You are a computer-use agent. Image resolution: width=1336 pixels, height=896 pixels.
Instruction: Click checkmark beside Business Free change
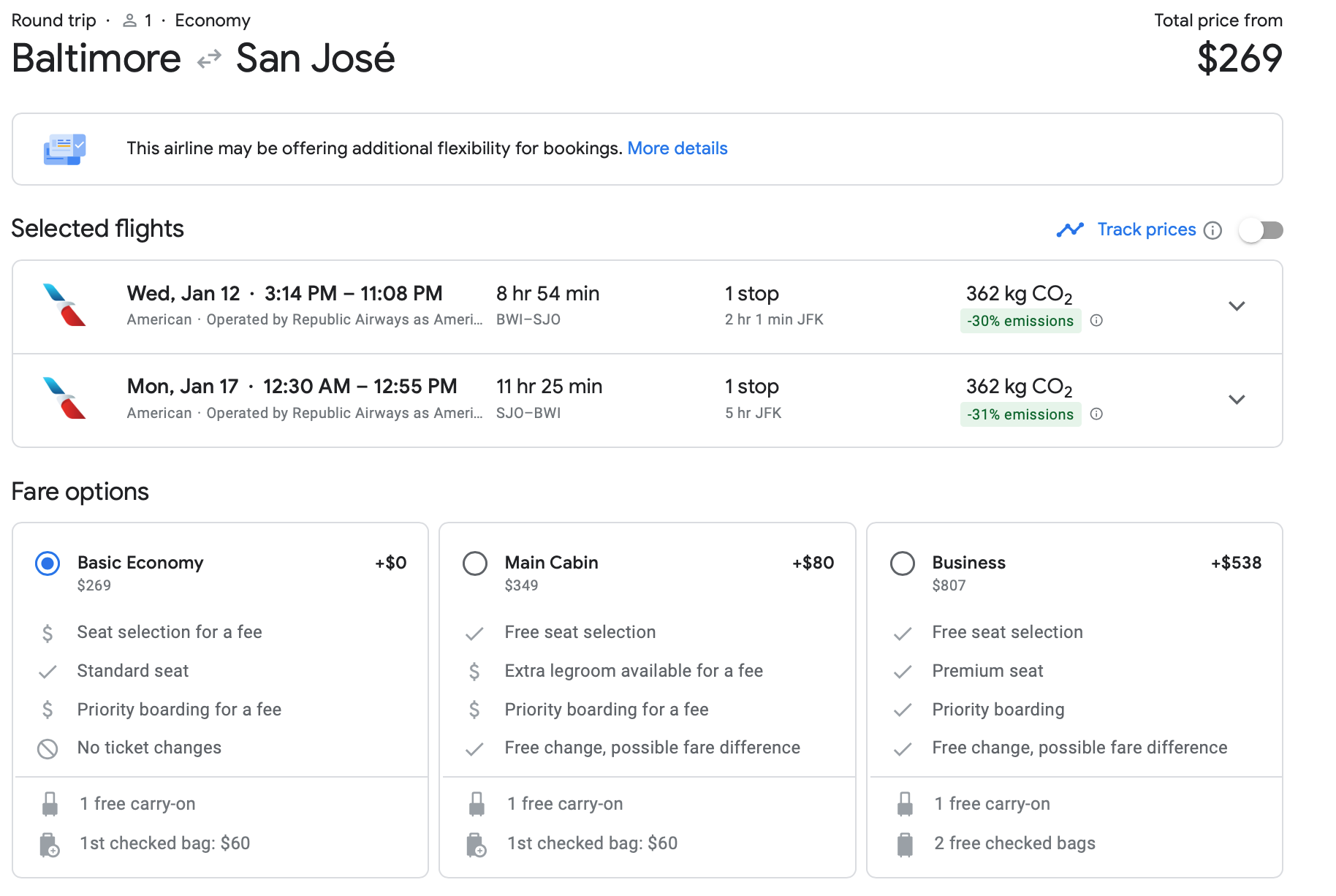903,749
